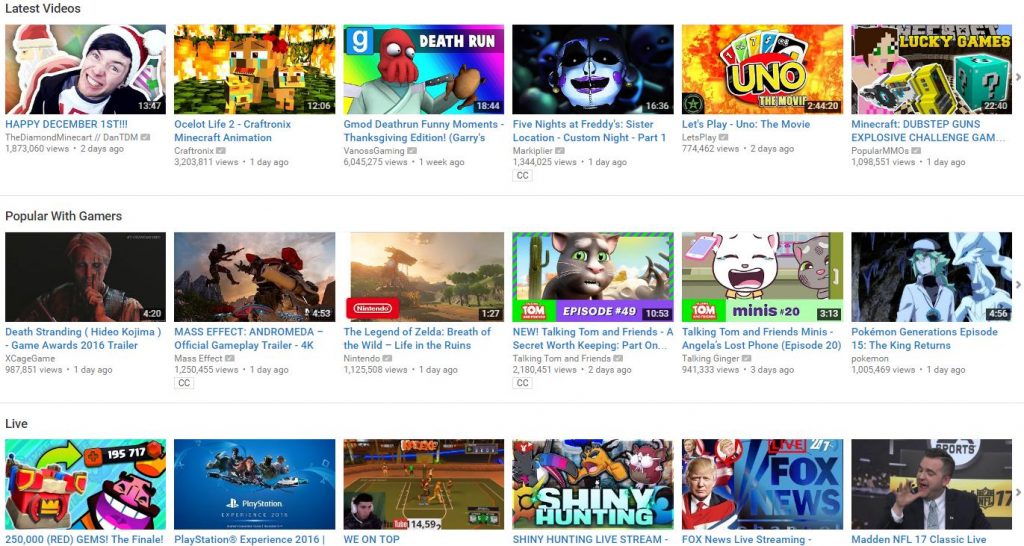Viewport: 1024px width, 546px height.
Task: Click CC badge under Talking Tom and Friends
Action: coord(522,383)
